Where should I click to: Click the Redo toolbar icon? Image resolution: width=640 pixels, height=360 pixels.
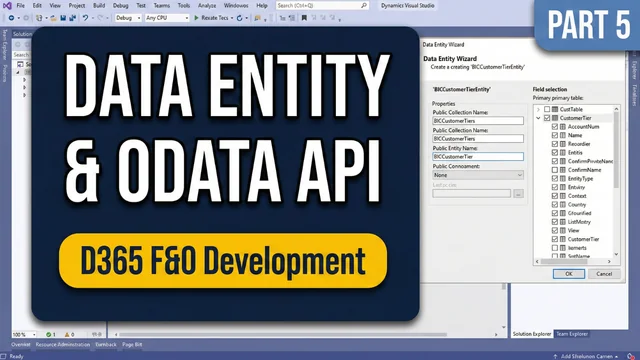tap(100, 18)
